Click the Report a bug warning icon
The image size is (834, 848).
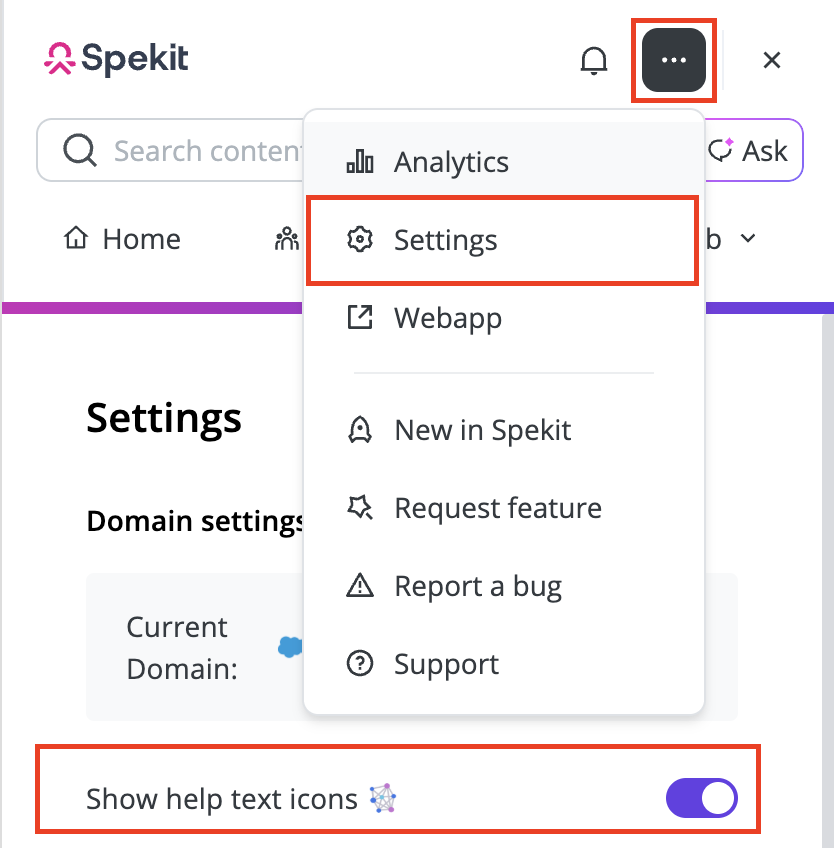click(360, 586)
